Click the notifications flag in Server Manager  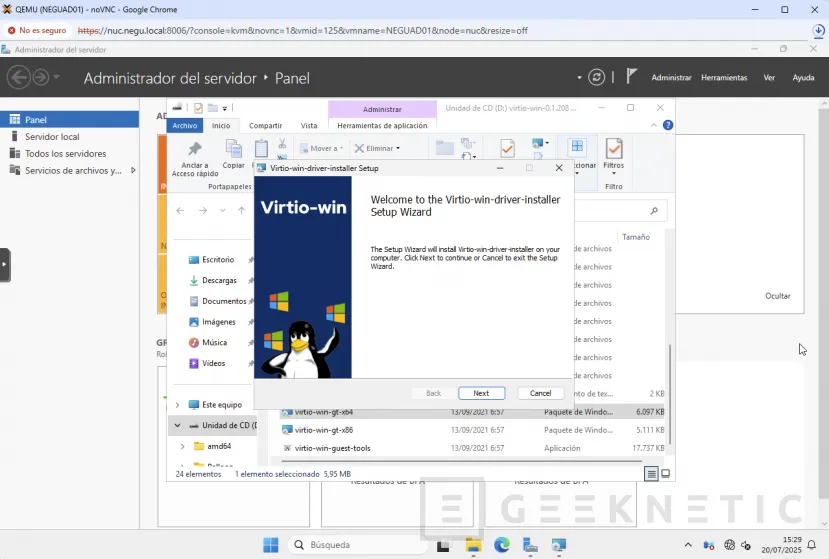pos(631,77)
